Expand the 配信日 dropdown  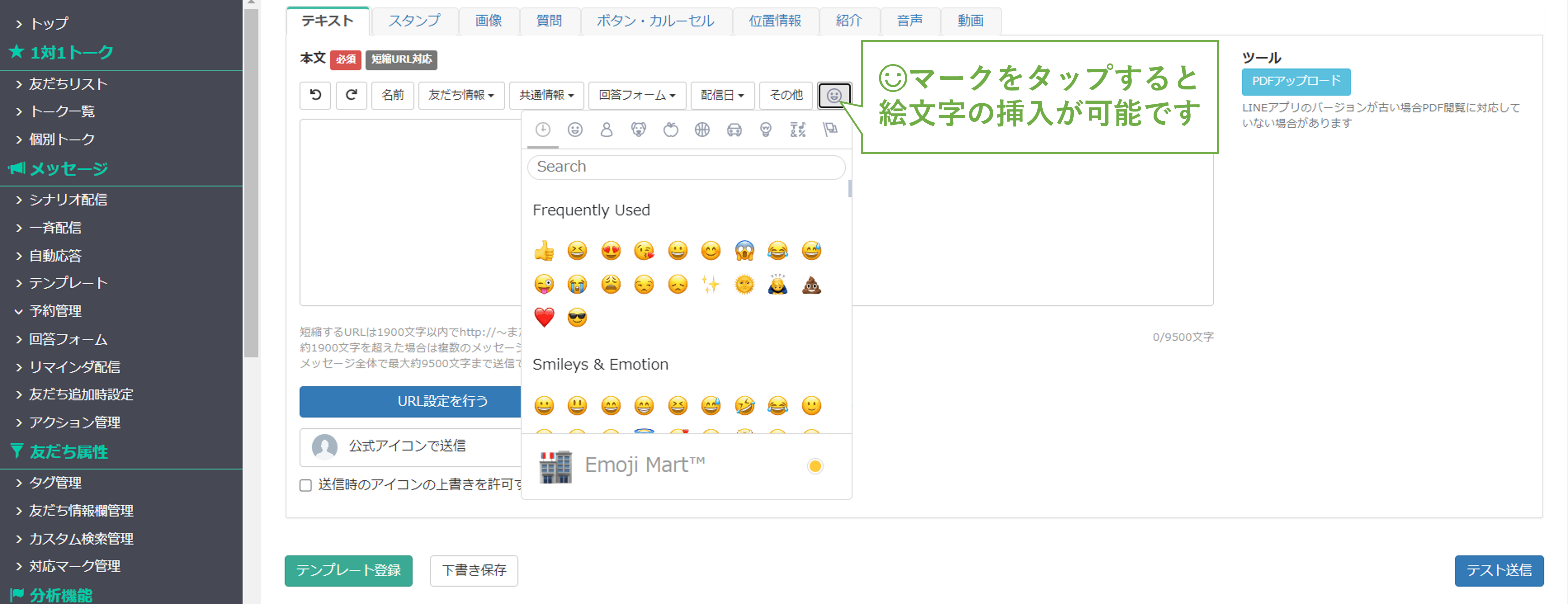coord(722,95)
